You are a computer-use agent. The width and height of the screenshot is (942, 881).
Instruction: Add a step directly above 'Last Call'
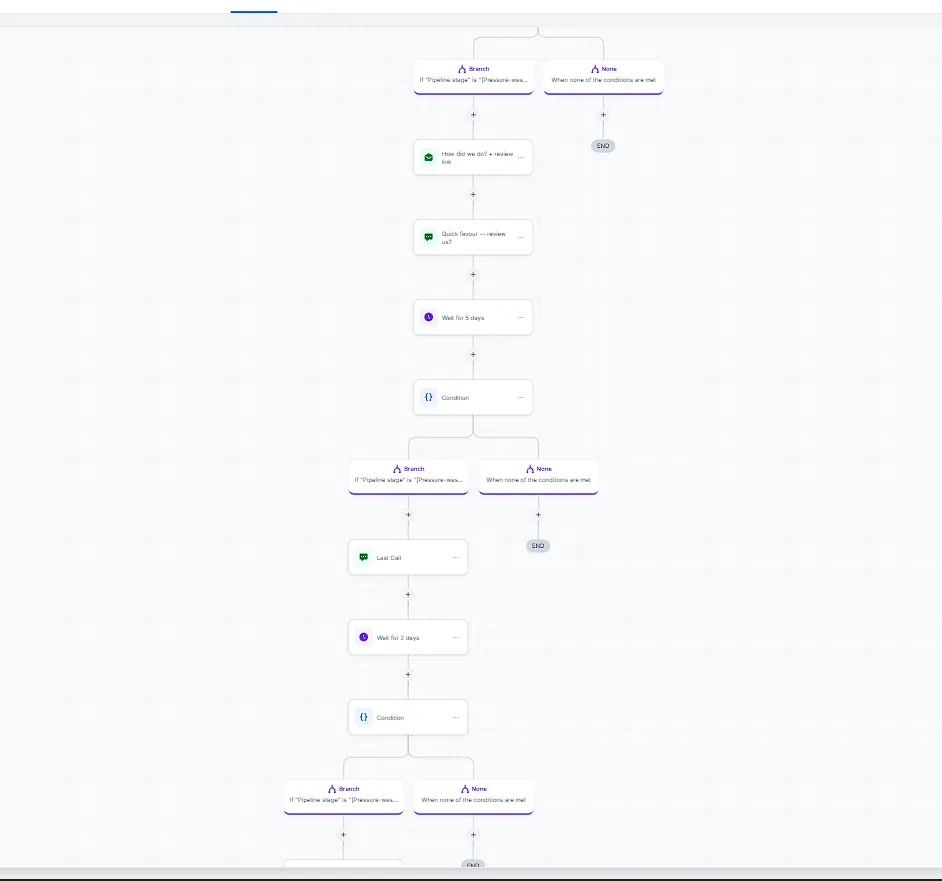[x=409, y=515]
